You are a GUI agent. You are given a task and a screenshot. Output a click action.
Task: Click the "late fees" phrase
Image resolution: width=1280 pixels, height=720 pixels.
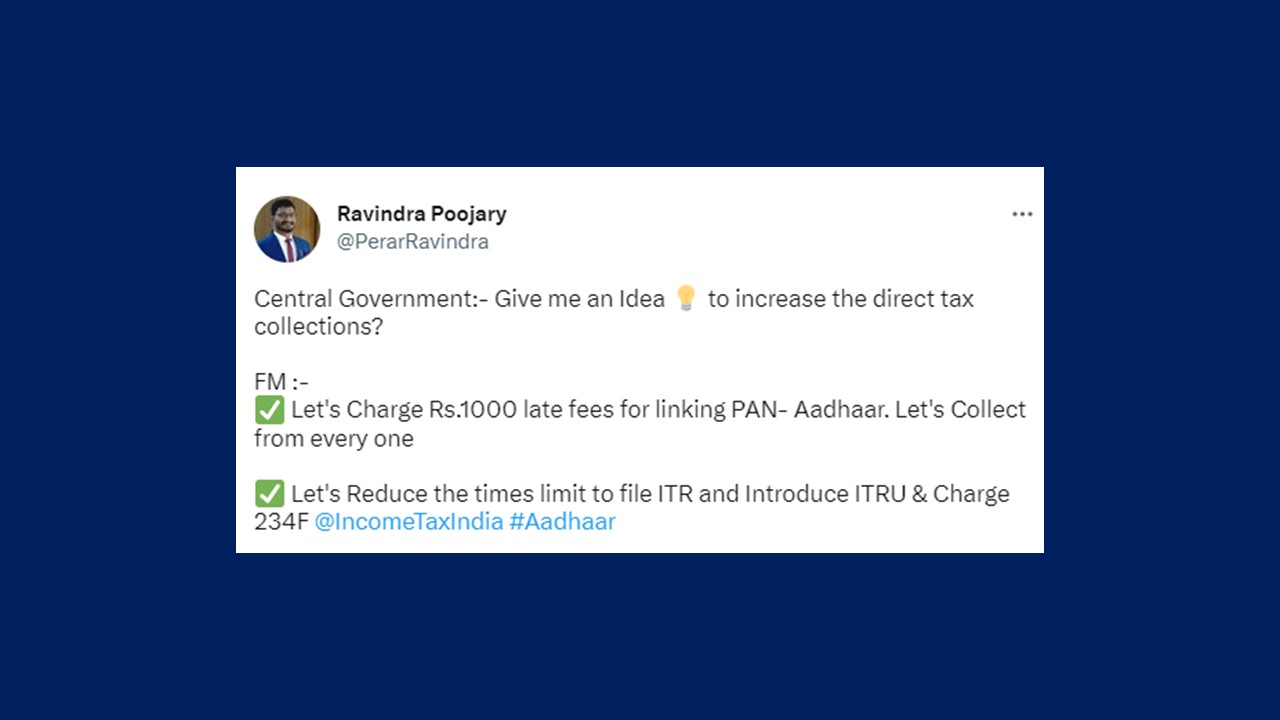568,410
